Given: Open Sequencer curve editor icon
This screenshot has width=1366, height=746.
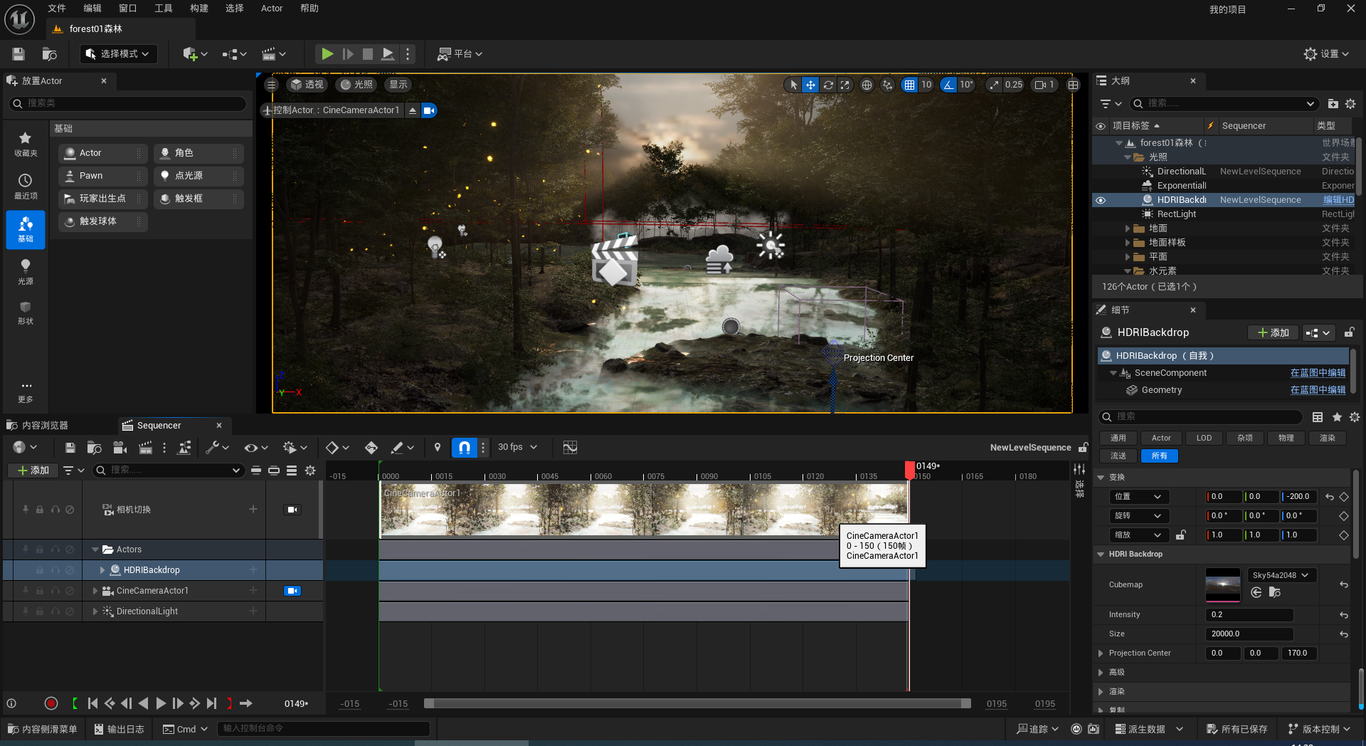Looking at the screenshot, I should pos(570,447).
